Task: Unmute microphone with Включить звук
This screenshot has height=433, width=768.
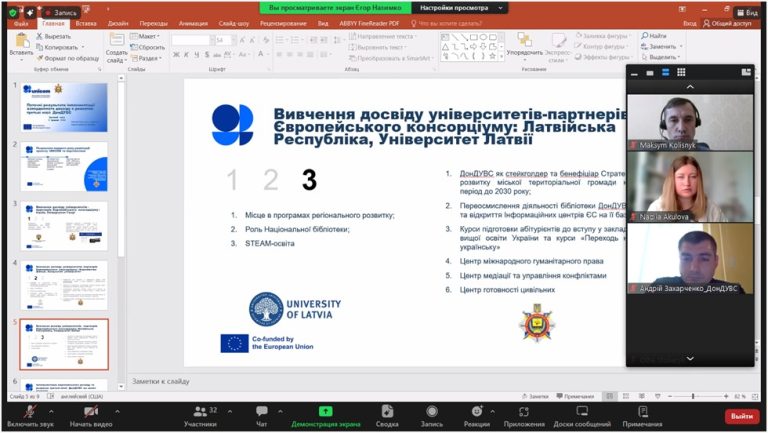Action: [30, 416]
